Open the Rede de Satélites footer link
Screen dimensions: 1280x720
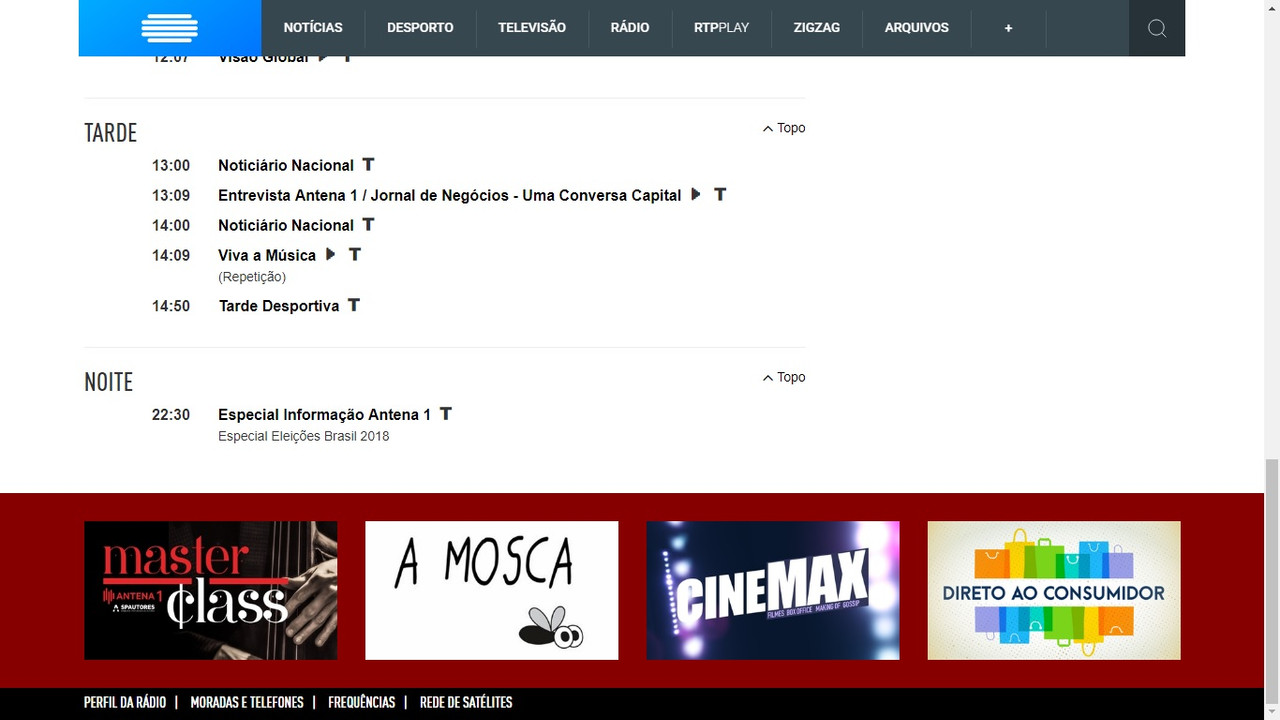[x=466, y=702]
